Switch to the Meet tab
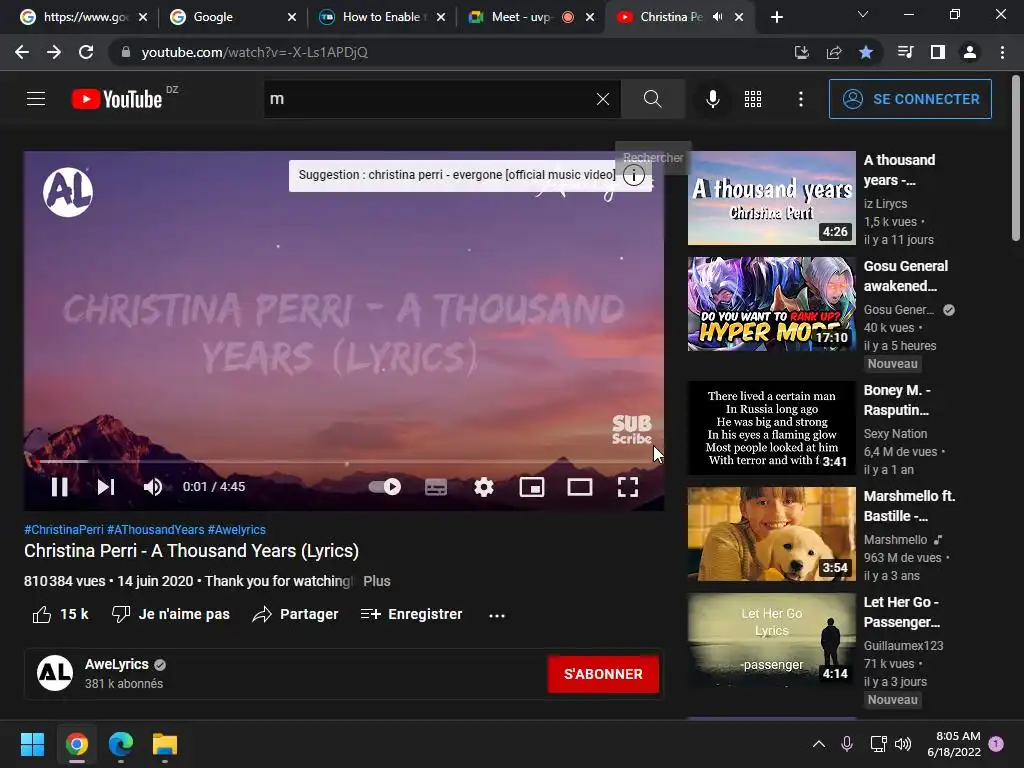The height and width of the screenshot is (768, 1024). 530,17
